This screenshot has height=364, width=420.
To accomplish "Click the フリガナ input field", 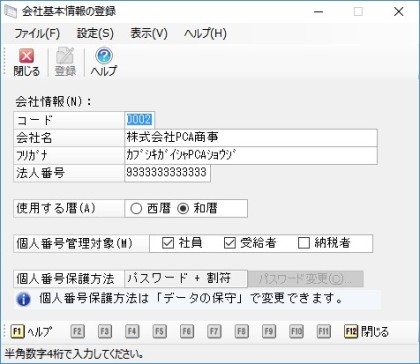I will (x=251, y=156).
